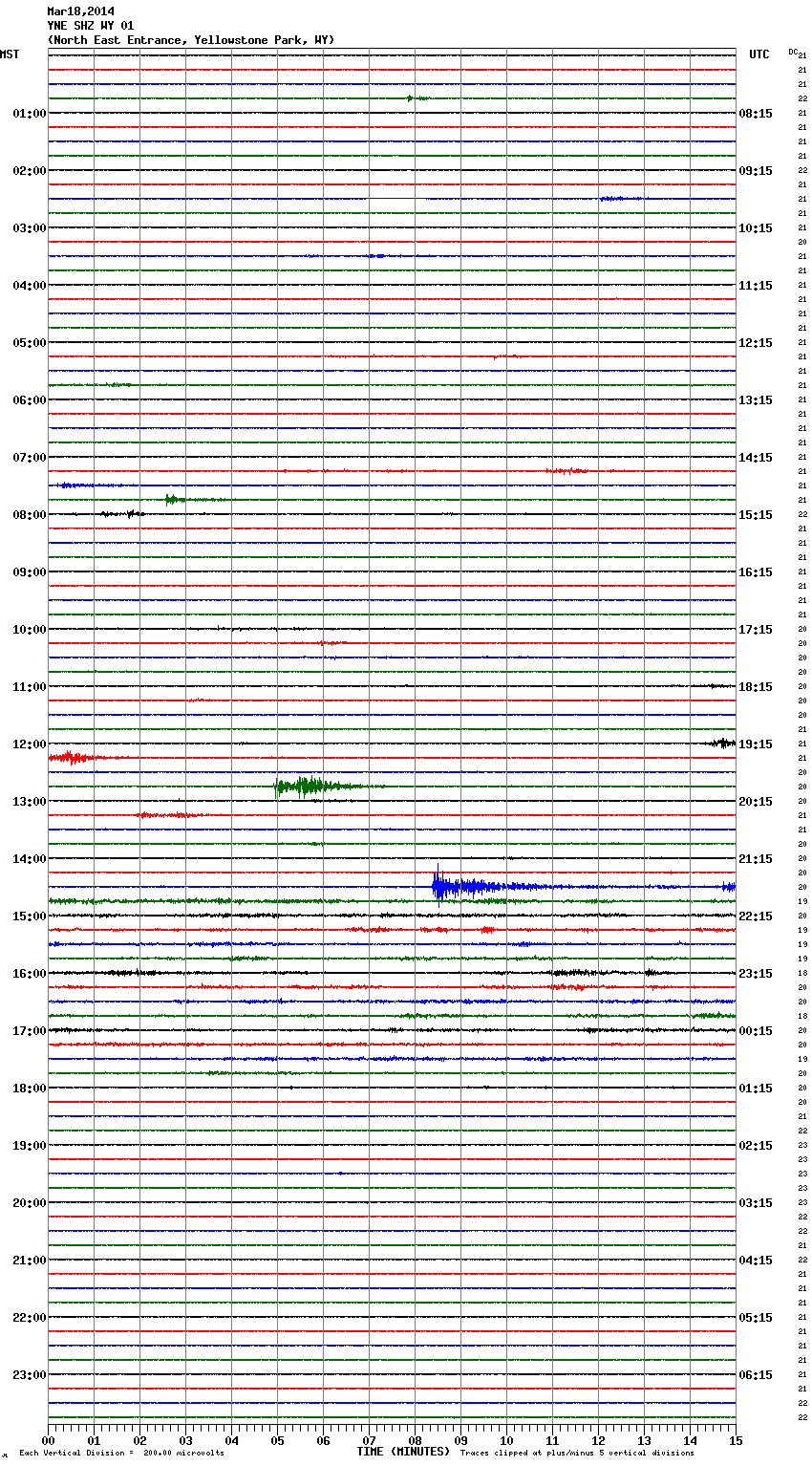The height and width of the screenshot is (1466, 812).
Task: Click the small green event near top trace
Action: coord(417,98)
